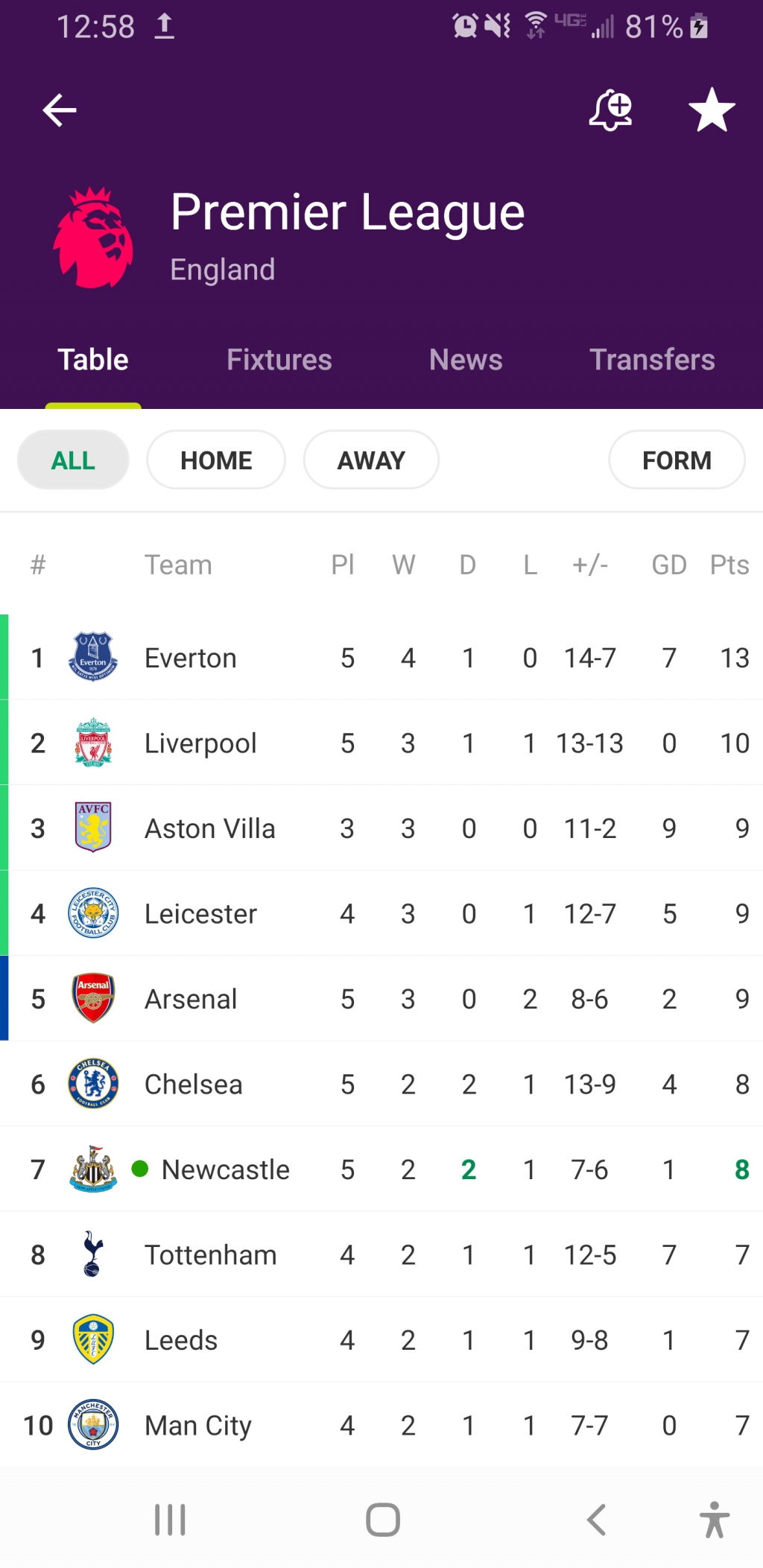763x1568 pixels.
Task: Tap the Man City crest
Action: point(93,1424)
